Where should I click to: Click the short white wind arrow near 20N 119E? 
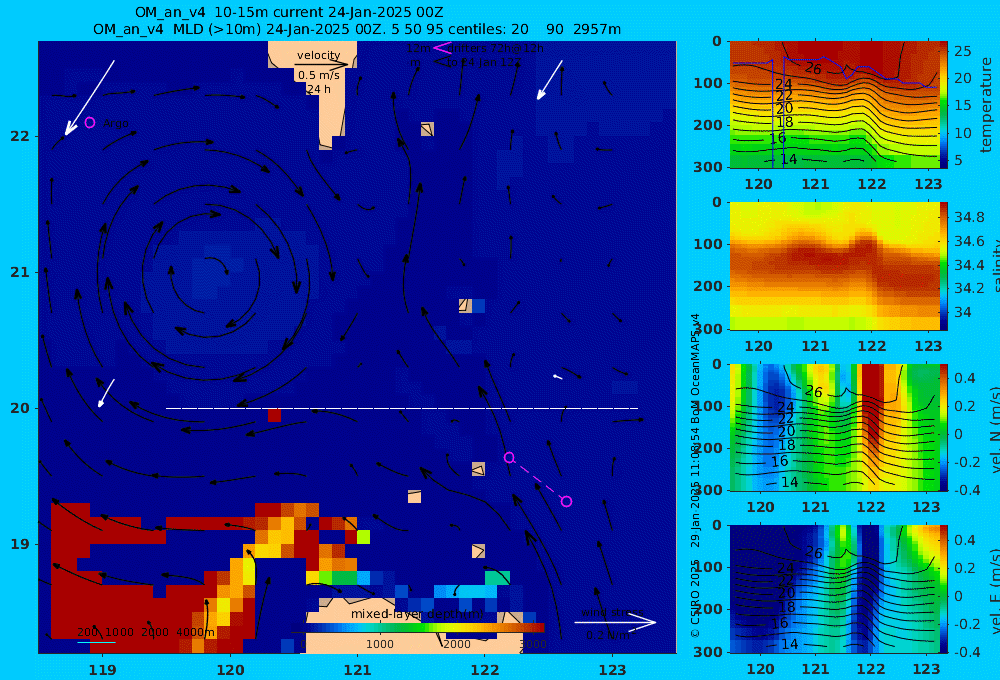106,393
